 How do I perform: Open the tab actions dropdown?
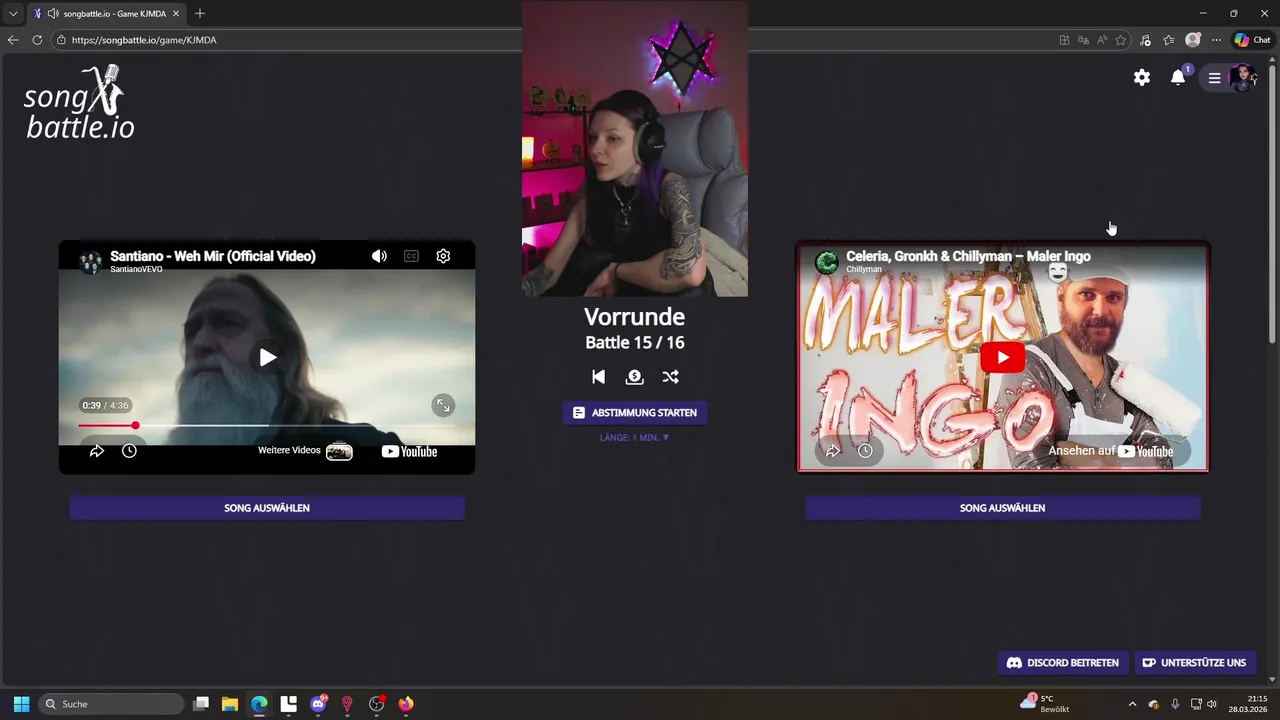(x=13, y=14)
